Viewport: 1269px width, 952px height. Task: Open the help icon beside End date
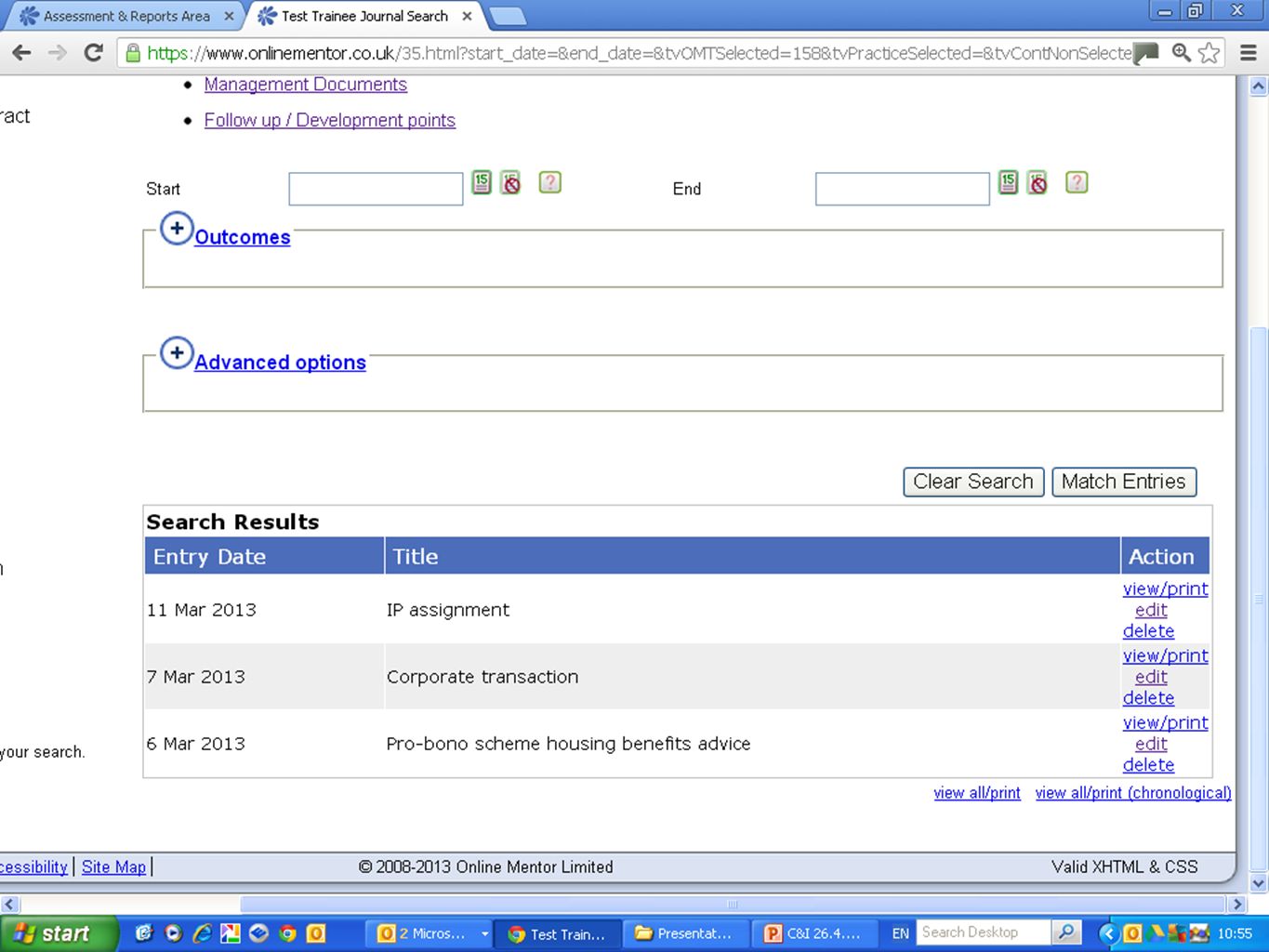point(1077,182)
